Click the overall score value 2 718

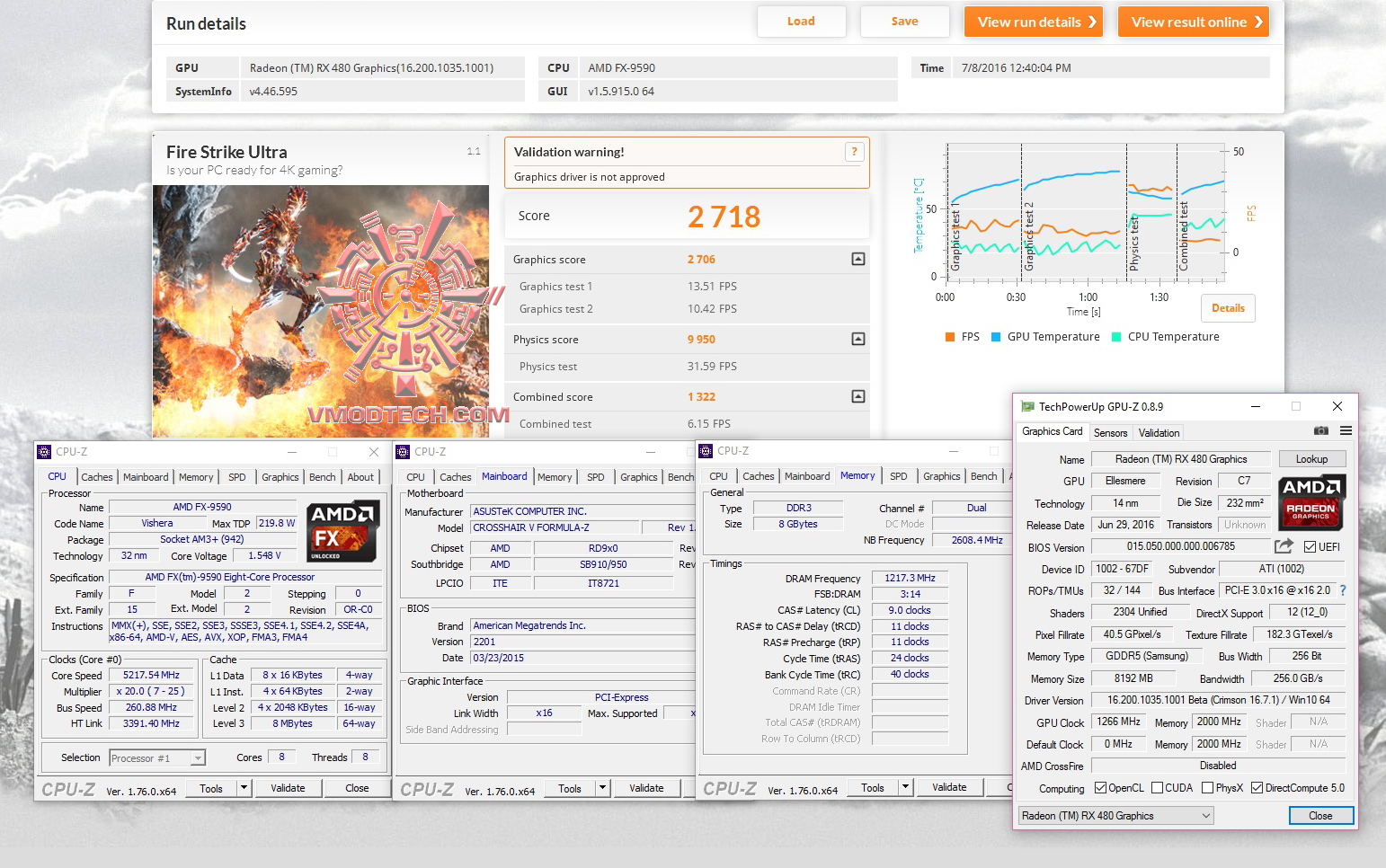point(724,217)
